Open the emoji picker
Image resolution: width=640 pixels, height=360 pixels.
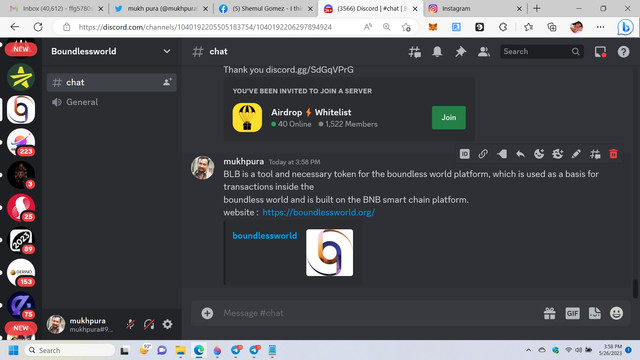pos(616,313)
